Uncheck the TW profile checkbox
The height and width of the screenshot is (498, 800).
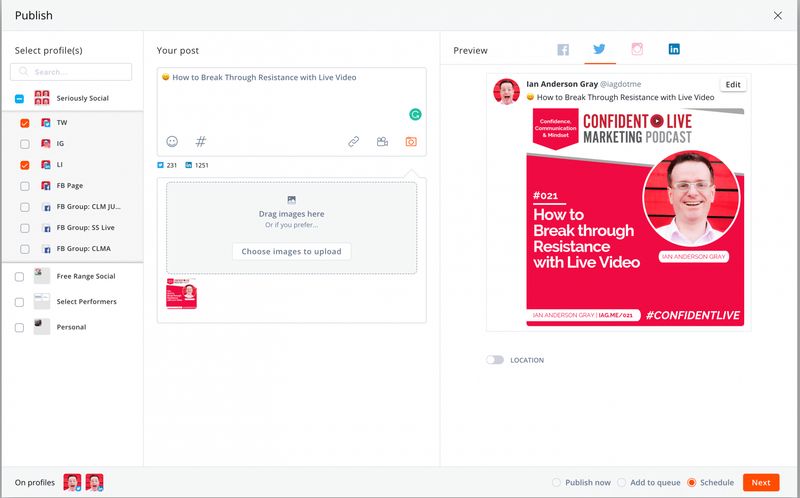(x=24, y=123)
